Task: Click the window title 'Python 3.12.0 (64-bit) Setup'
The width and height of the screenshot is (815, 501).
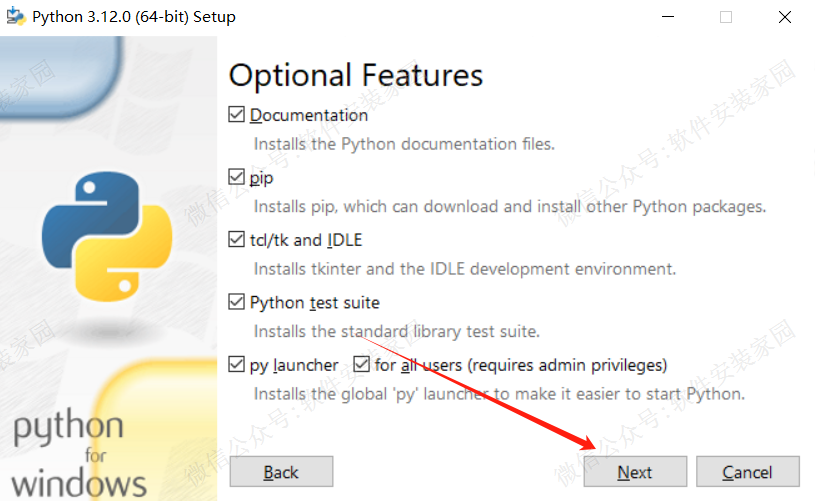Action: point(133,17)
